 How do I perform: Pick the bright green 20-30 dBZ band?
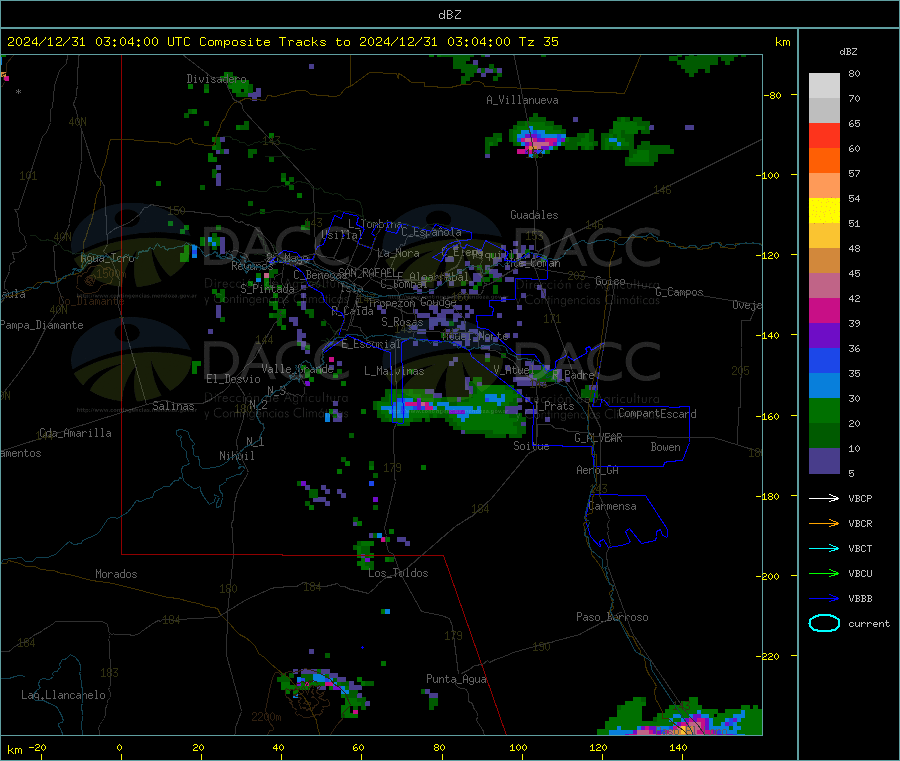point(824,410)
